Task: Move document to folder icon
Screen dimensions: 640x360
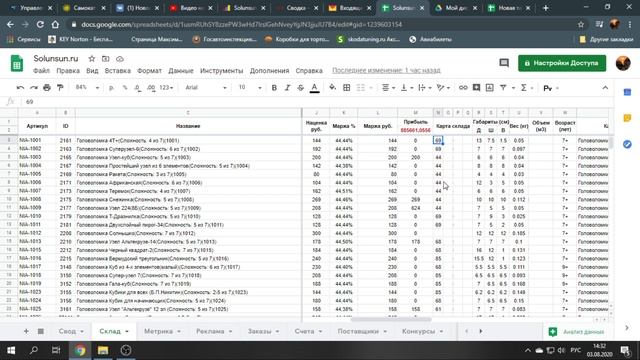Action: [105, 59]
